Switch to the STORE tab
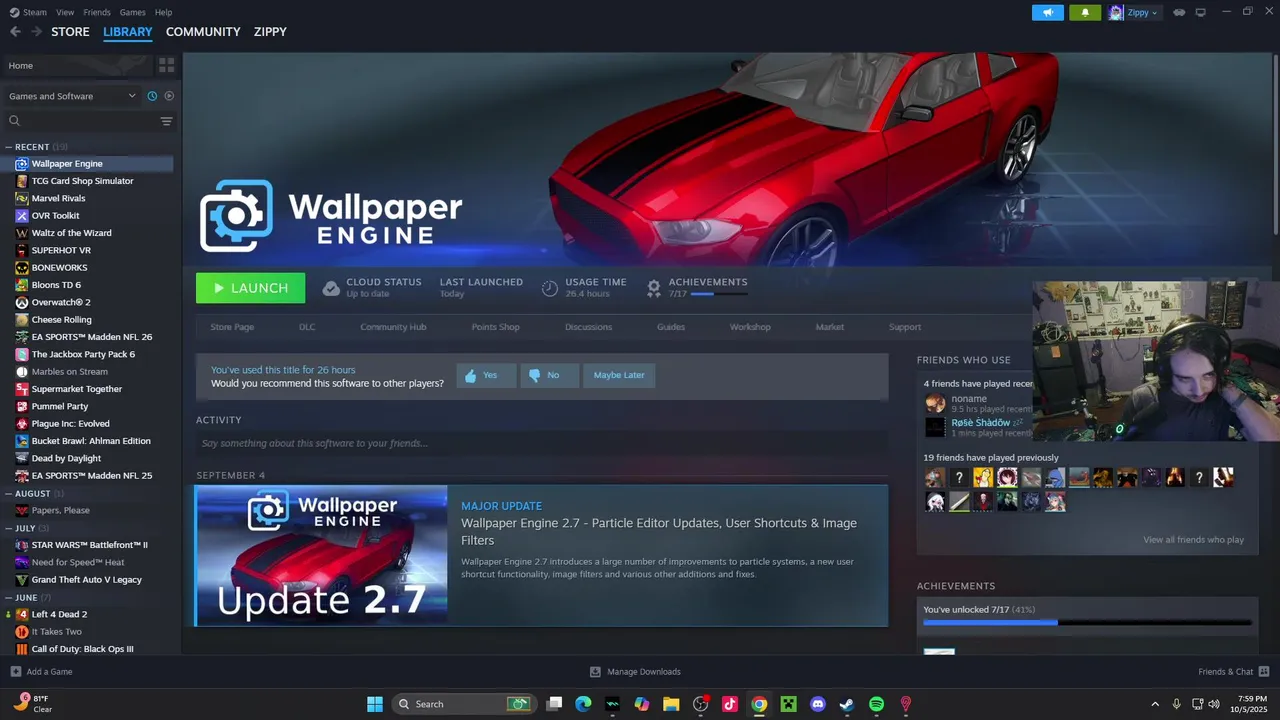Image resolution: width=1280 pixels, height=720 pixels. [x=71, y=32]
